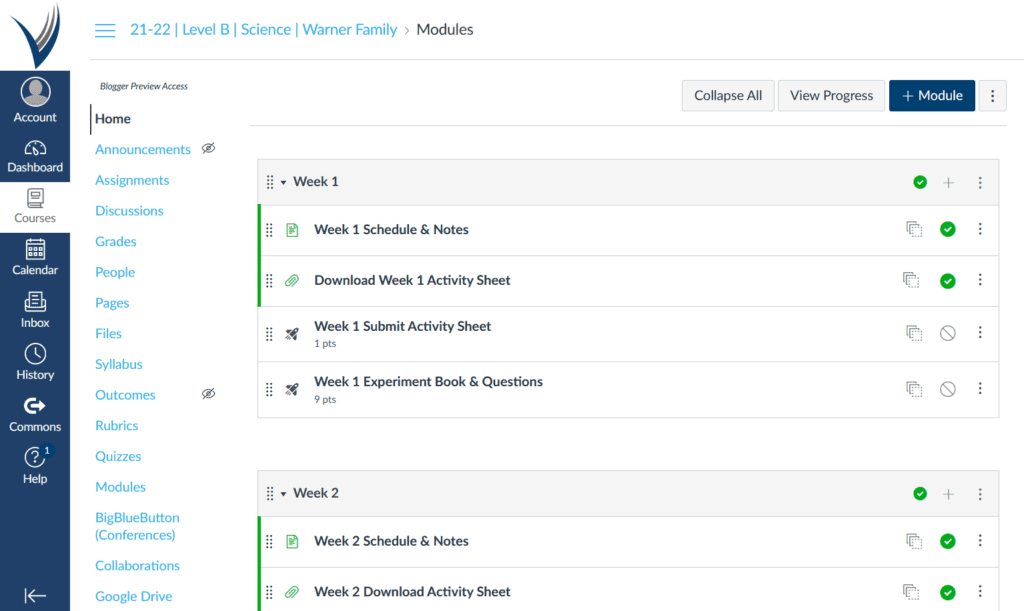
Task: Add item to Week 1 module plus icon
Action: coord(948,183)
